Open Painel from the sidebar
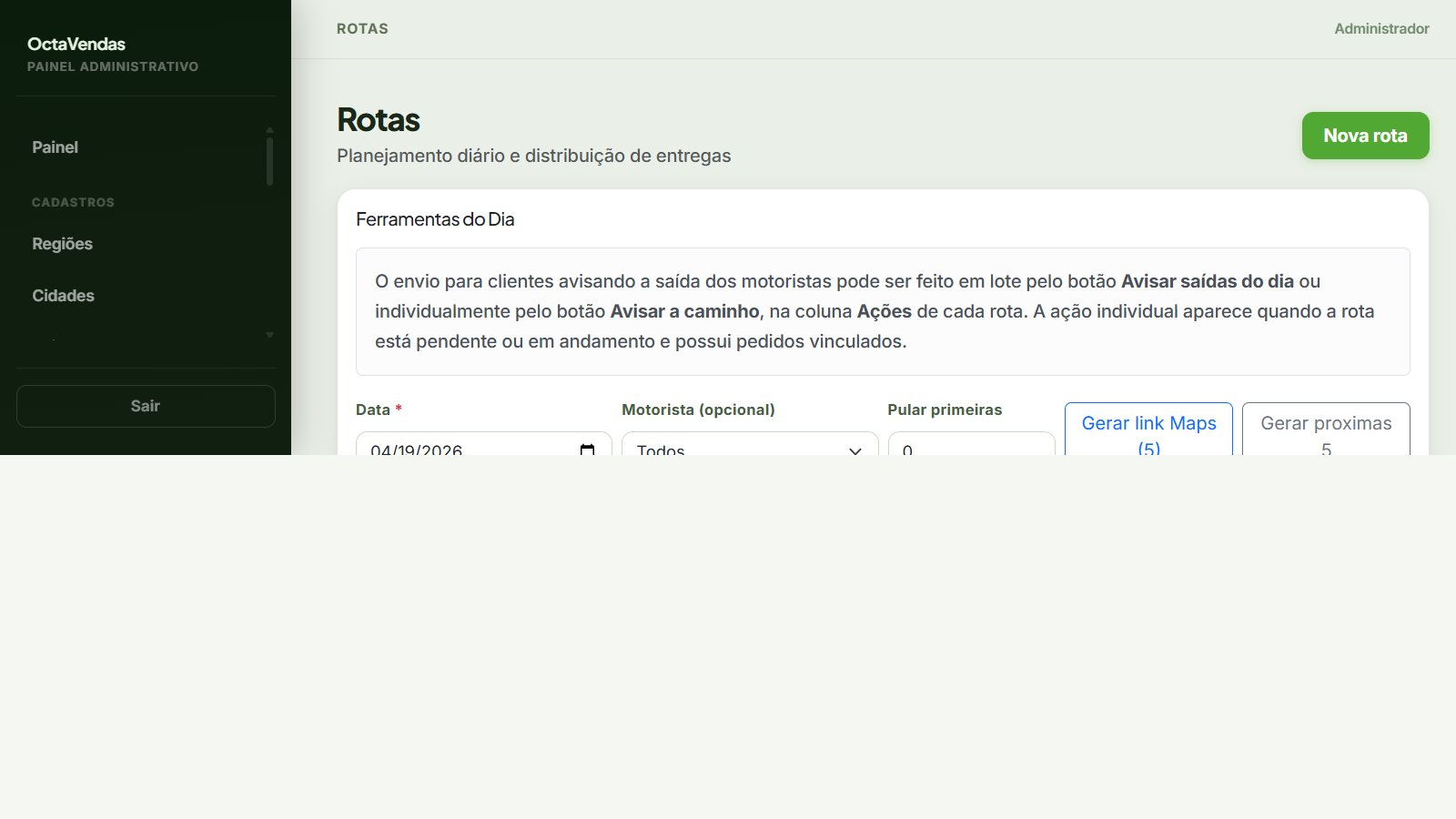 click(x=55, y=147)
